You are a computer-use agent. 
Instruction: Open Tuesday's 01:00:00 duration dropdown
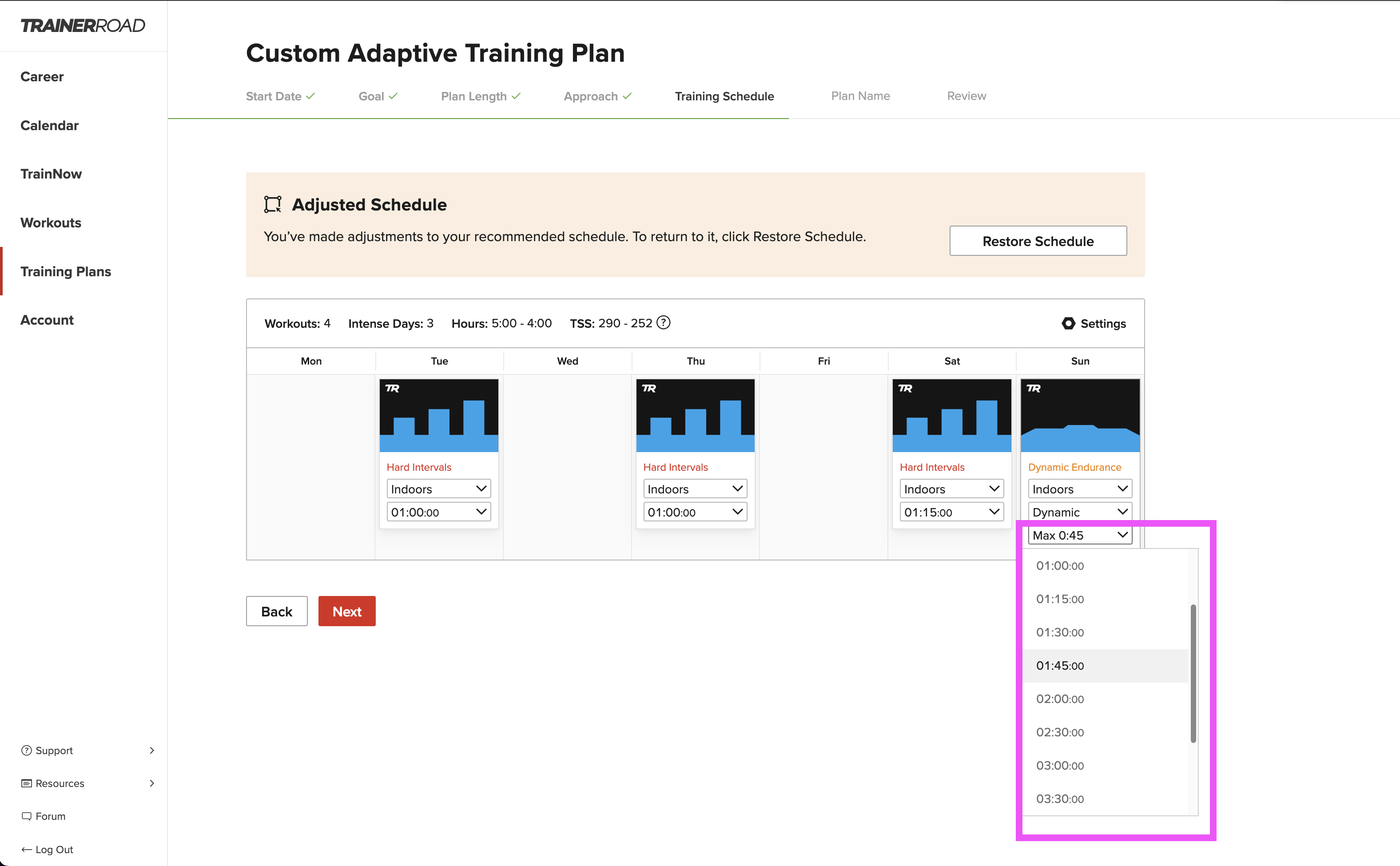coord(439,512)
